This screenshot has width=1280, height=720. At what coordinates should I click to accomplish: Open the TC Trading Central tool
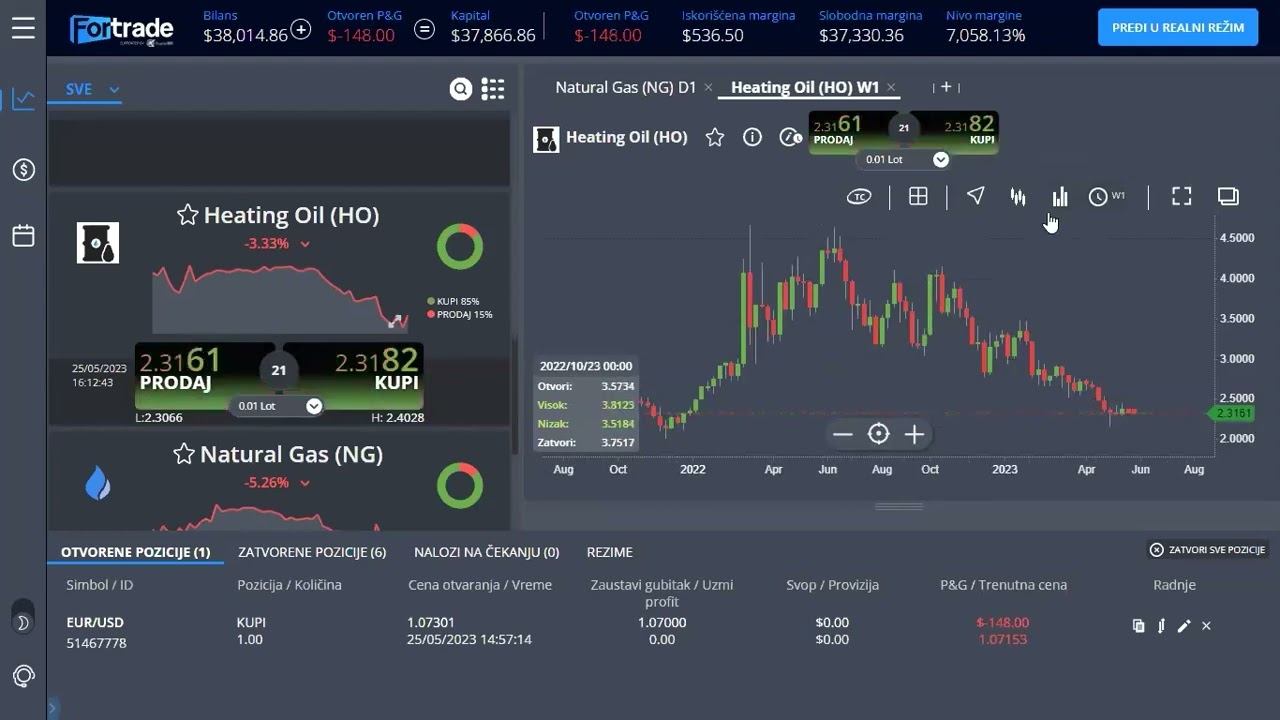[x=859, y=197]
